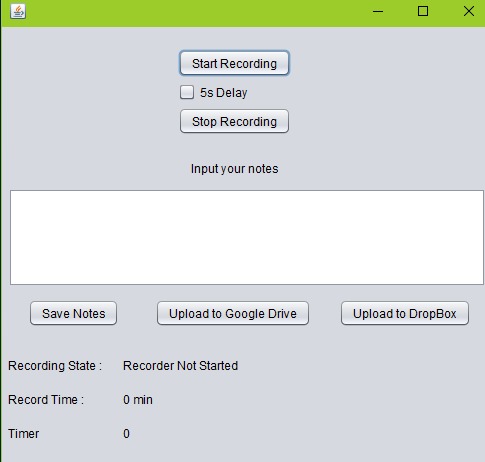This screenshot has width=485, height=462.
Task: Click the 'Recorder Not Started' status text
Action: 180,366
